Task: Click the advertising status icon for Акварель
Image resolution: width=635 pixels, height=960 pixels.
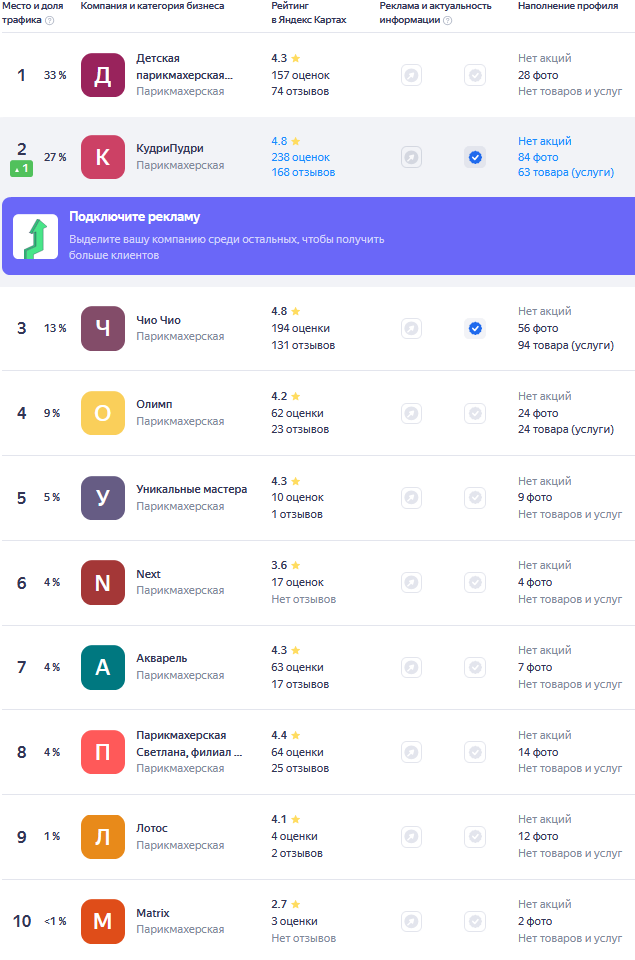Action: tap(411, 667)
